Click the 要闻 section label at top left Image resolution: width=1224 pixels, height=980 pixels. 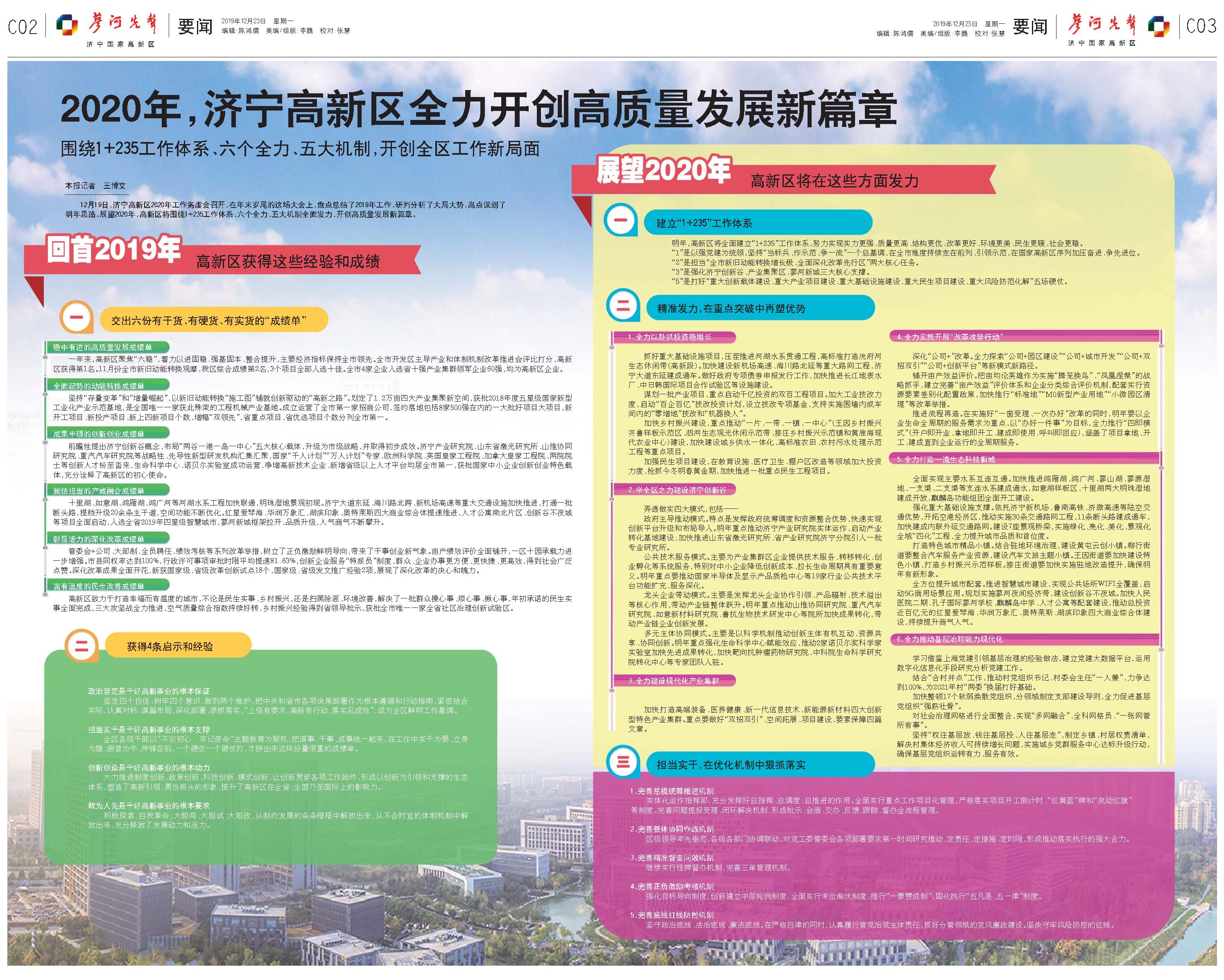pyautogui.click(x=195, y=26)
